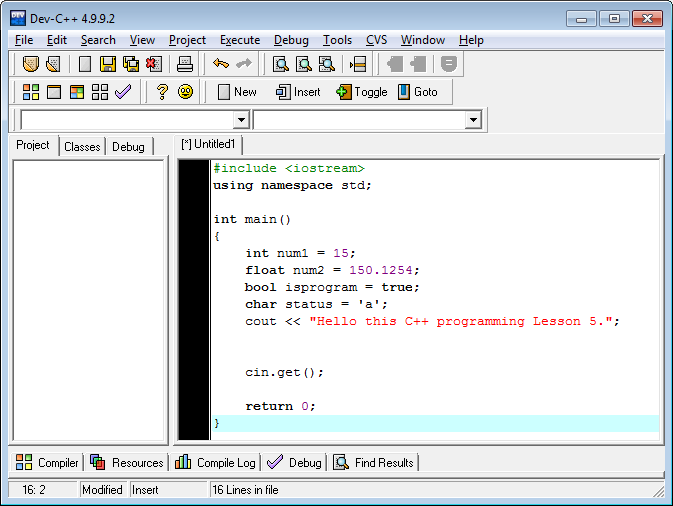
Task: Switch to the Debug side panel tab
Action: point(128,147)
